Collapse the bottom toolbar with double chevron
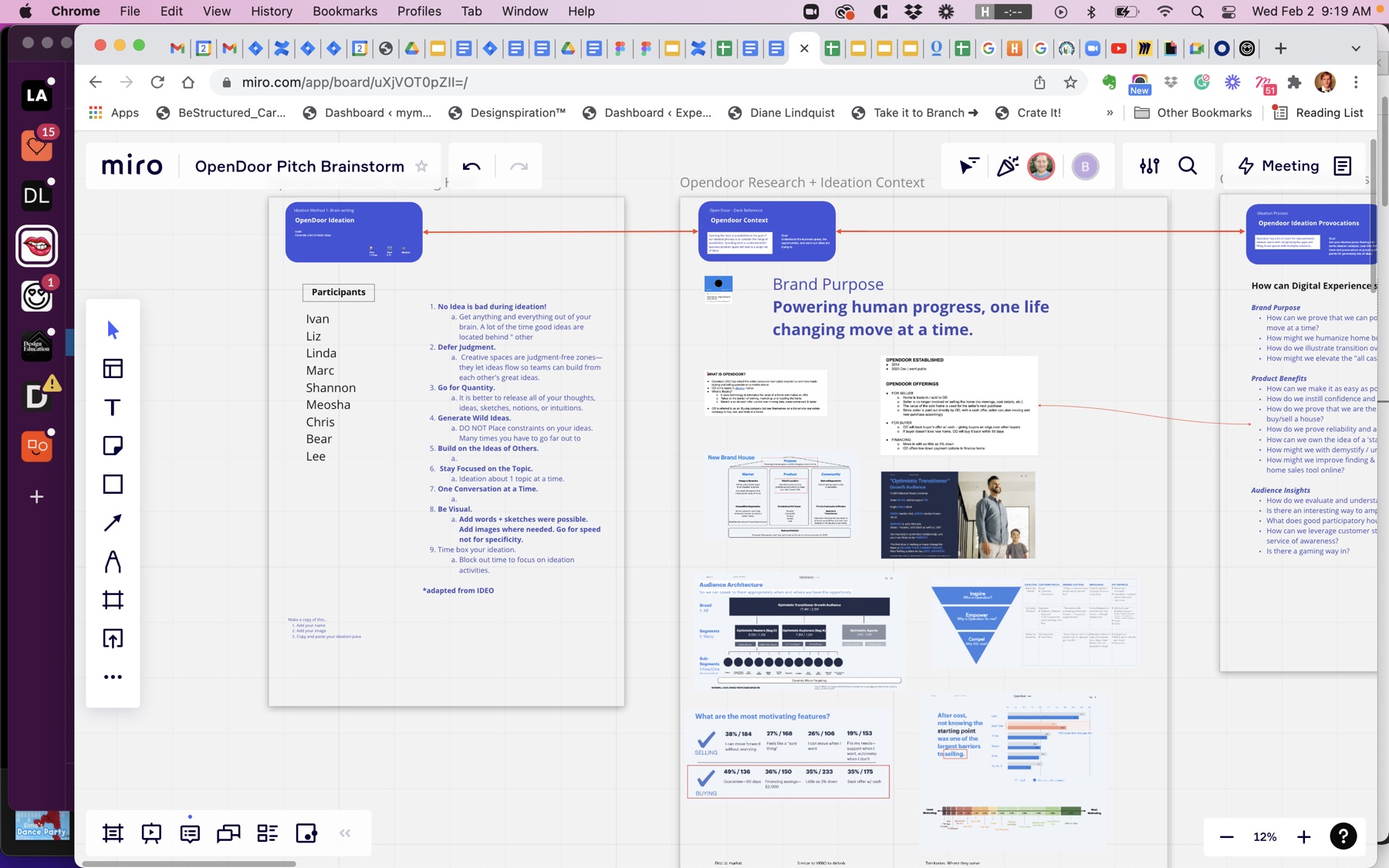The image size is (1389, 868). (x=345, y=833)
